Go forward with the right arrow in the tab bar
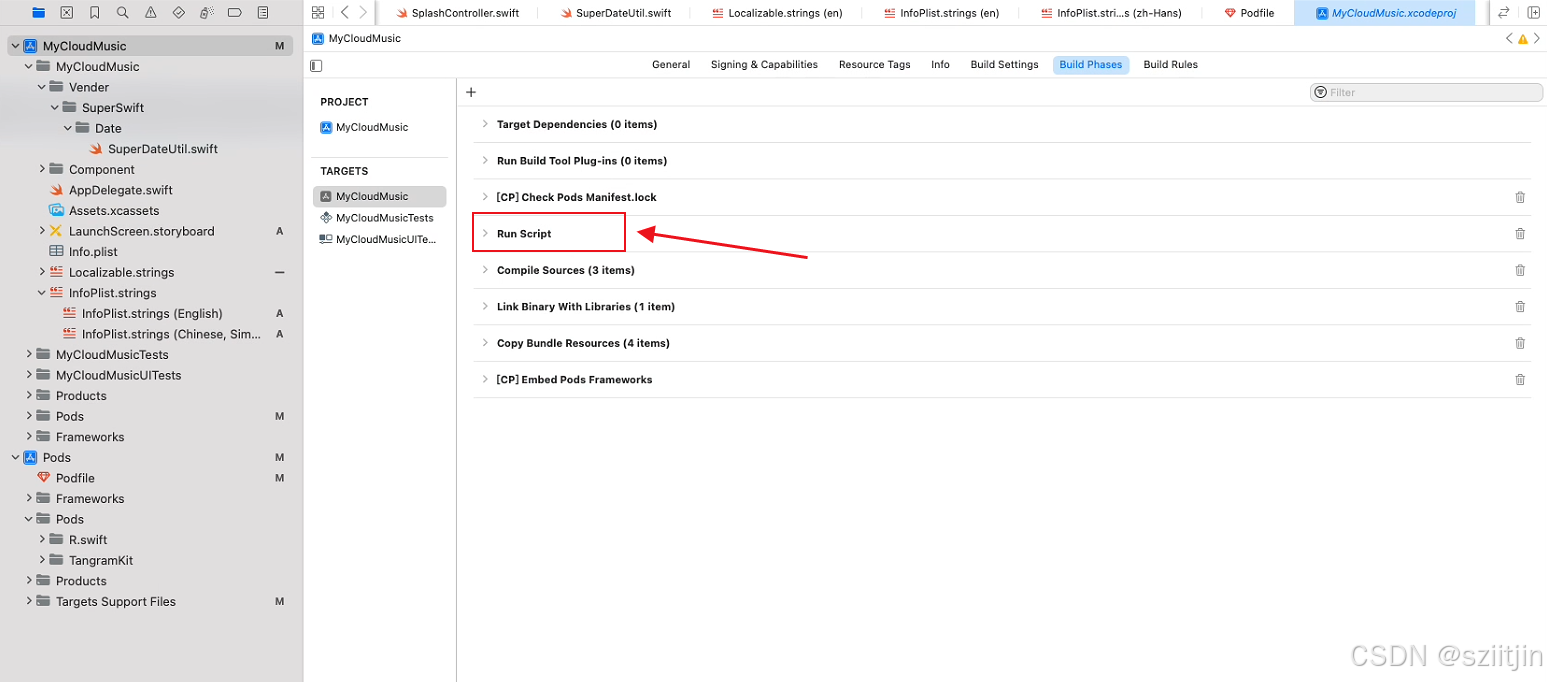 tap(363, 13)
